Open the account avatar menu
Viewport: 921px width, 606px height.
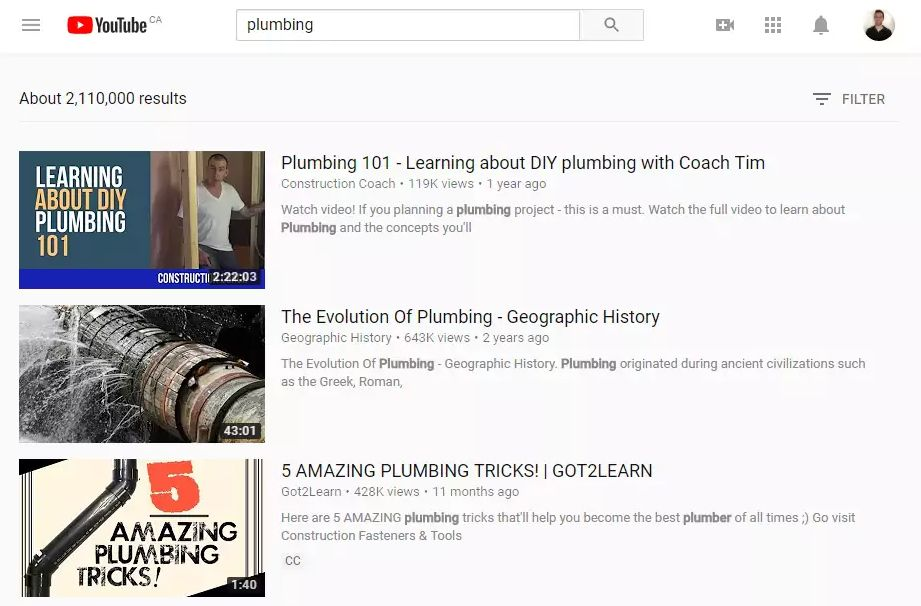click(x=879, y=25)
